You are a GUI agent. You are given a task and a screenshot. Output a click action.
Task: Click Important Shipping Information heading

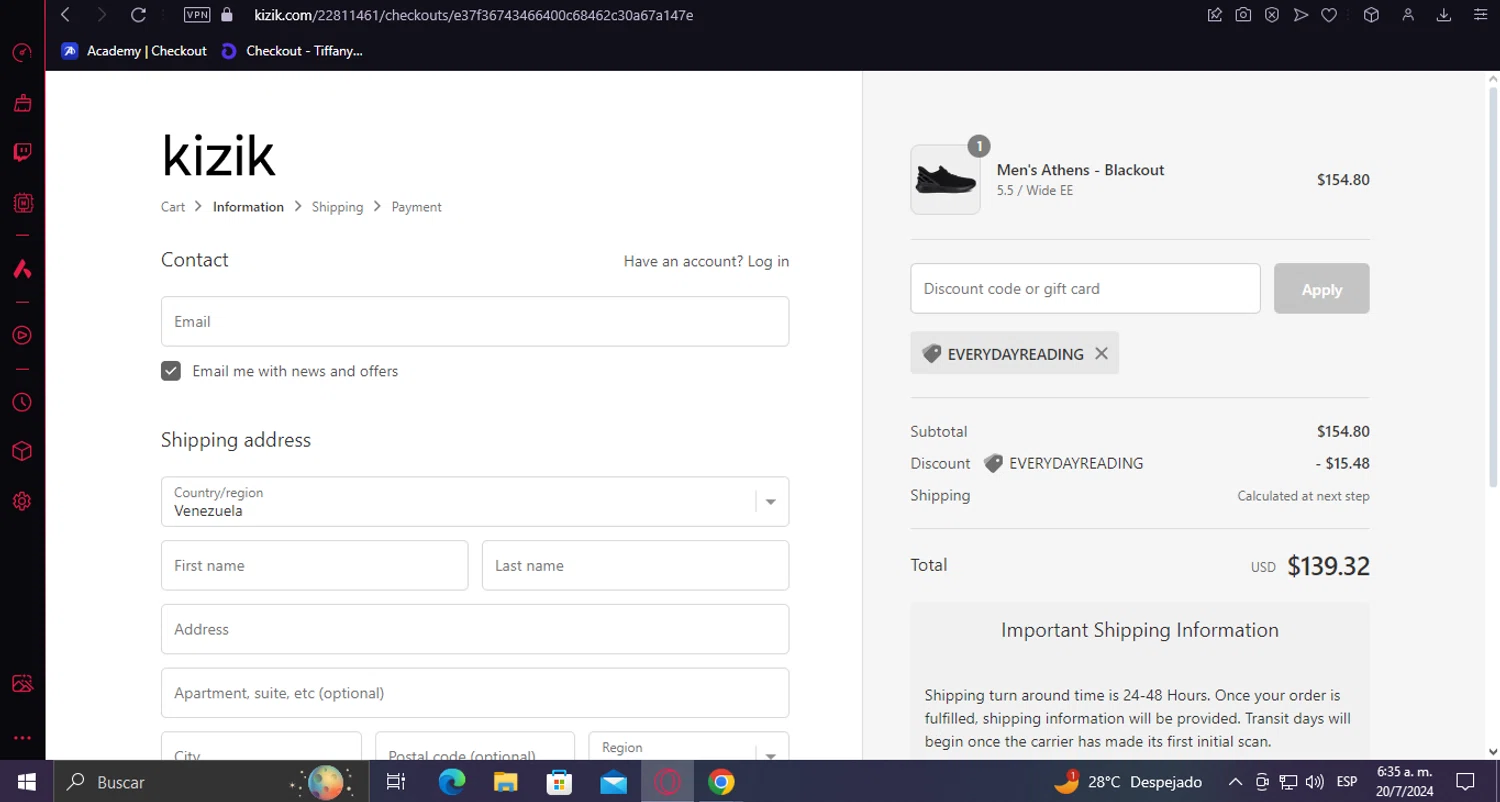pos(1140,630)
